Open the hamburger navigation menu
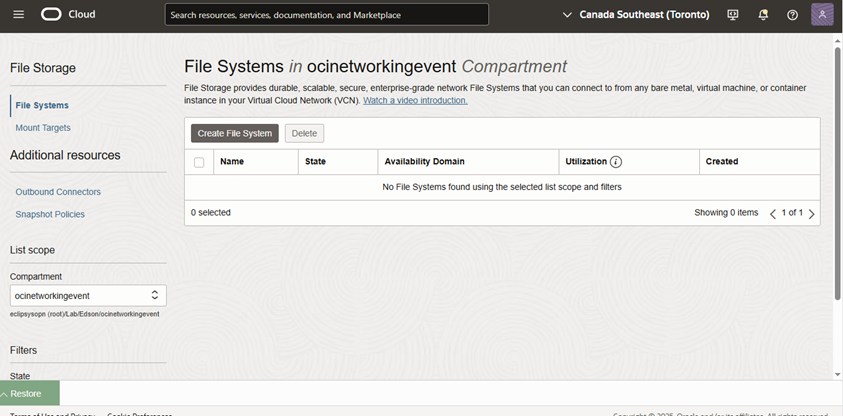This screenshot has width=843, height=416. [18, 15]
